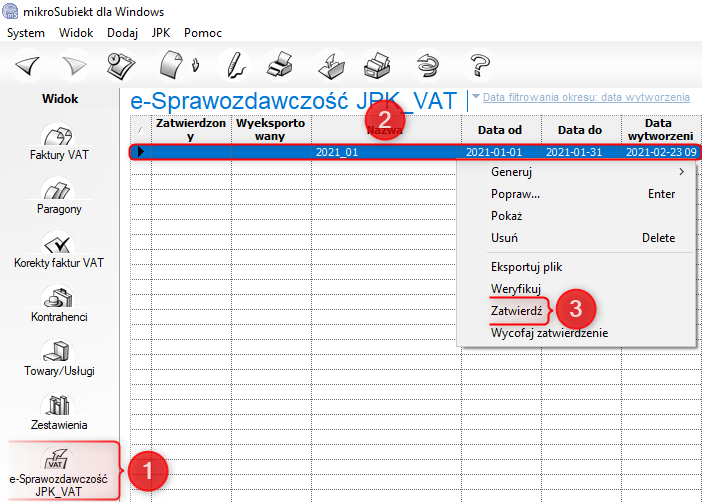Click Data filtrowania okresu link
The image size is (702, 502).
(586, 97)
